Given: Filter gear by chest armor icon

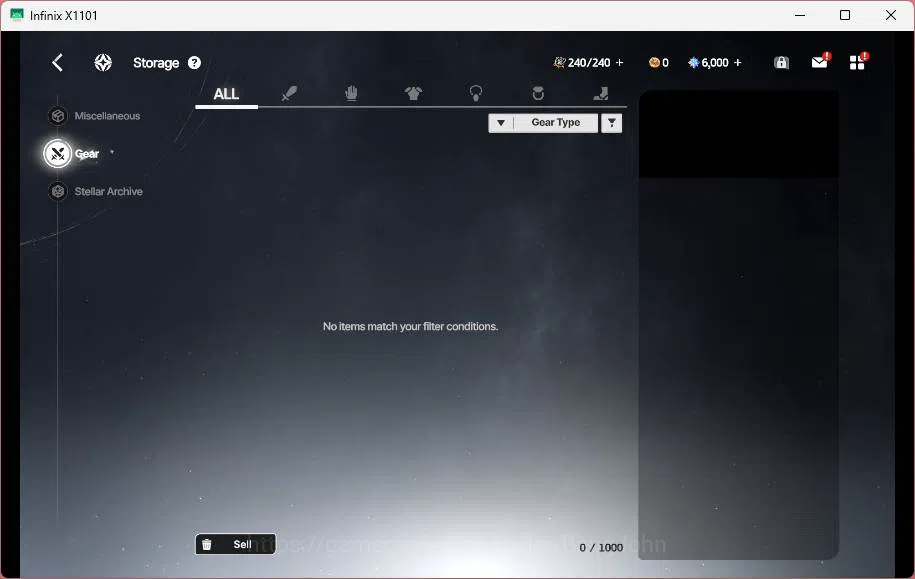Looking at the screenshot, I should [413, 93].
